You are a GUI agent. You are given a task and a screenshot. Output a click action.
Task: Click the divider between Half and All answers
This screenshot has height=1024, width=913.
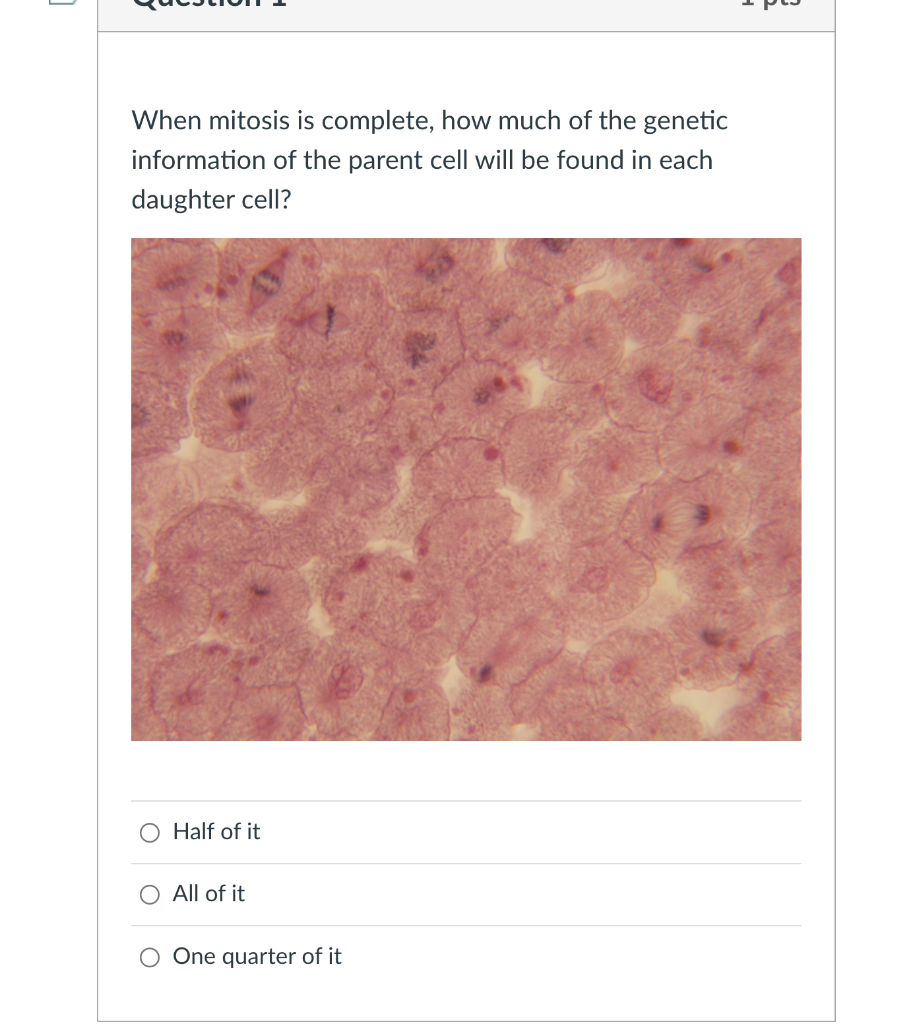point(466,864)
